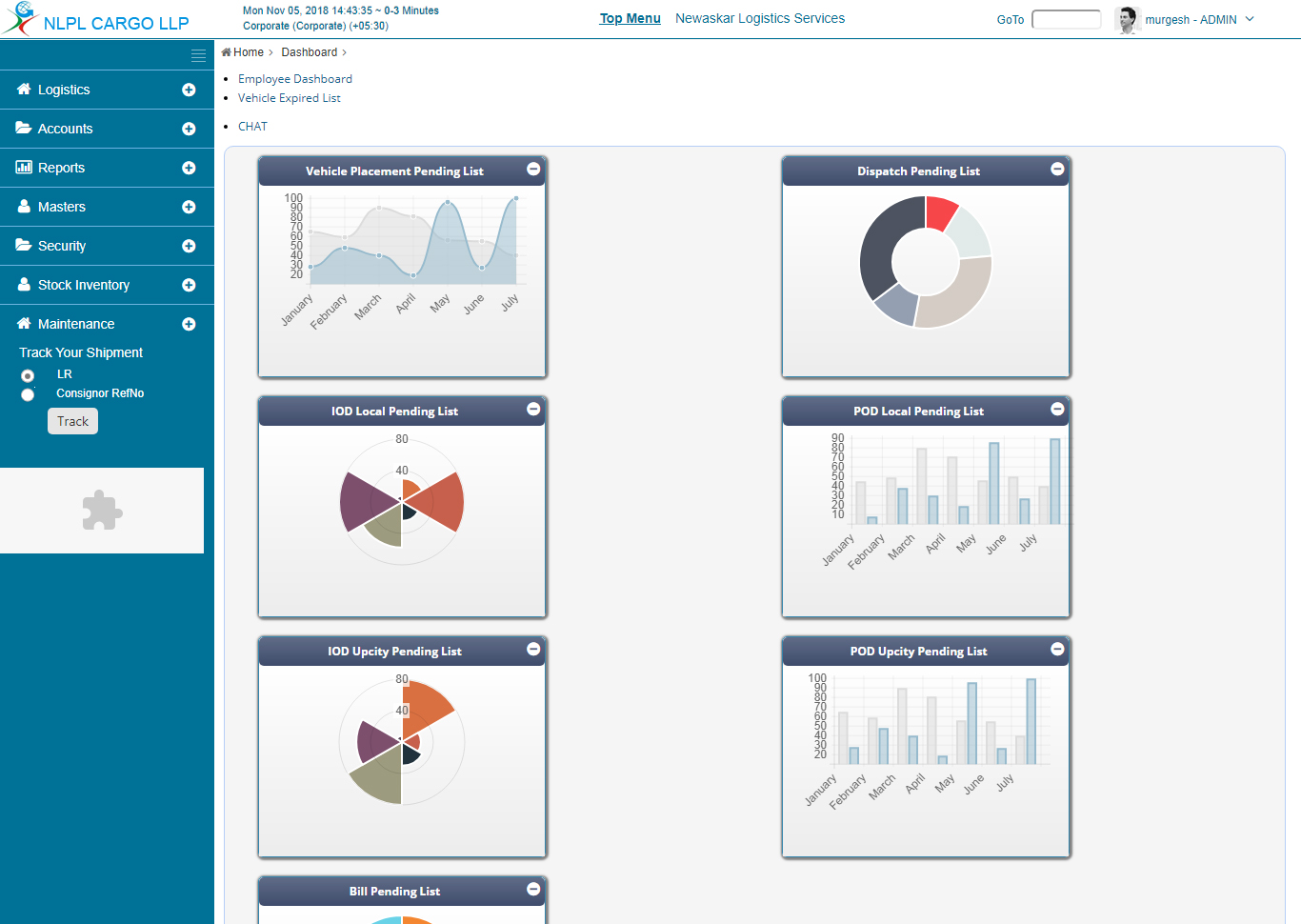Click the red segment of Dispatch donut chart
This screenshot has width=1301, height=924.
(x=939, y=211)
